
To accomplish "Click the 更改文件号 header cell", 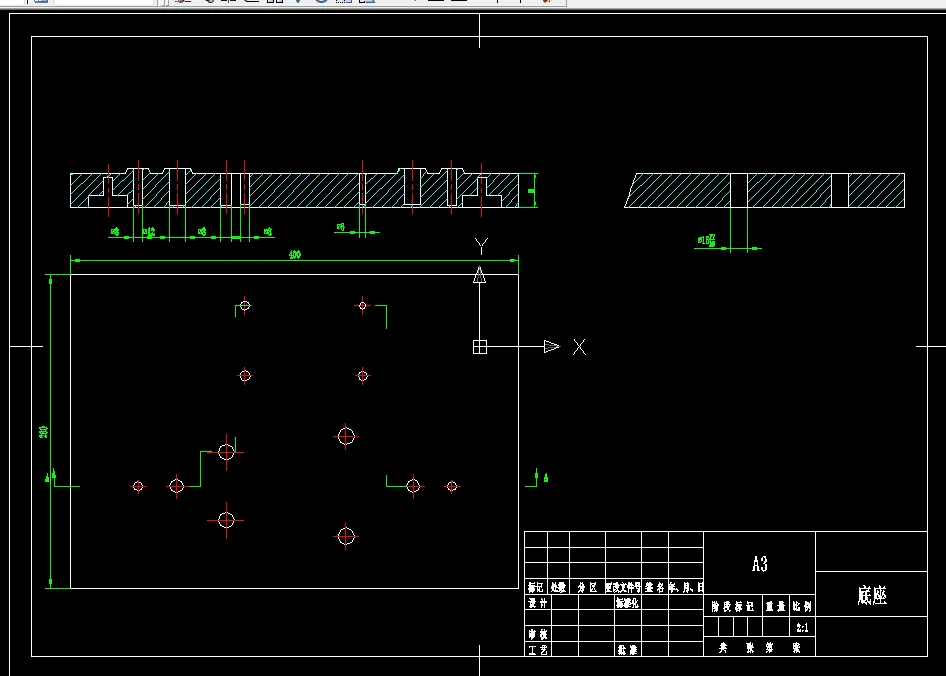I will click(623, 587).
